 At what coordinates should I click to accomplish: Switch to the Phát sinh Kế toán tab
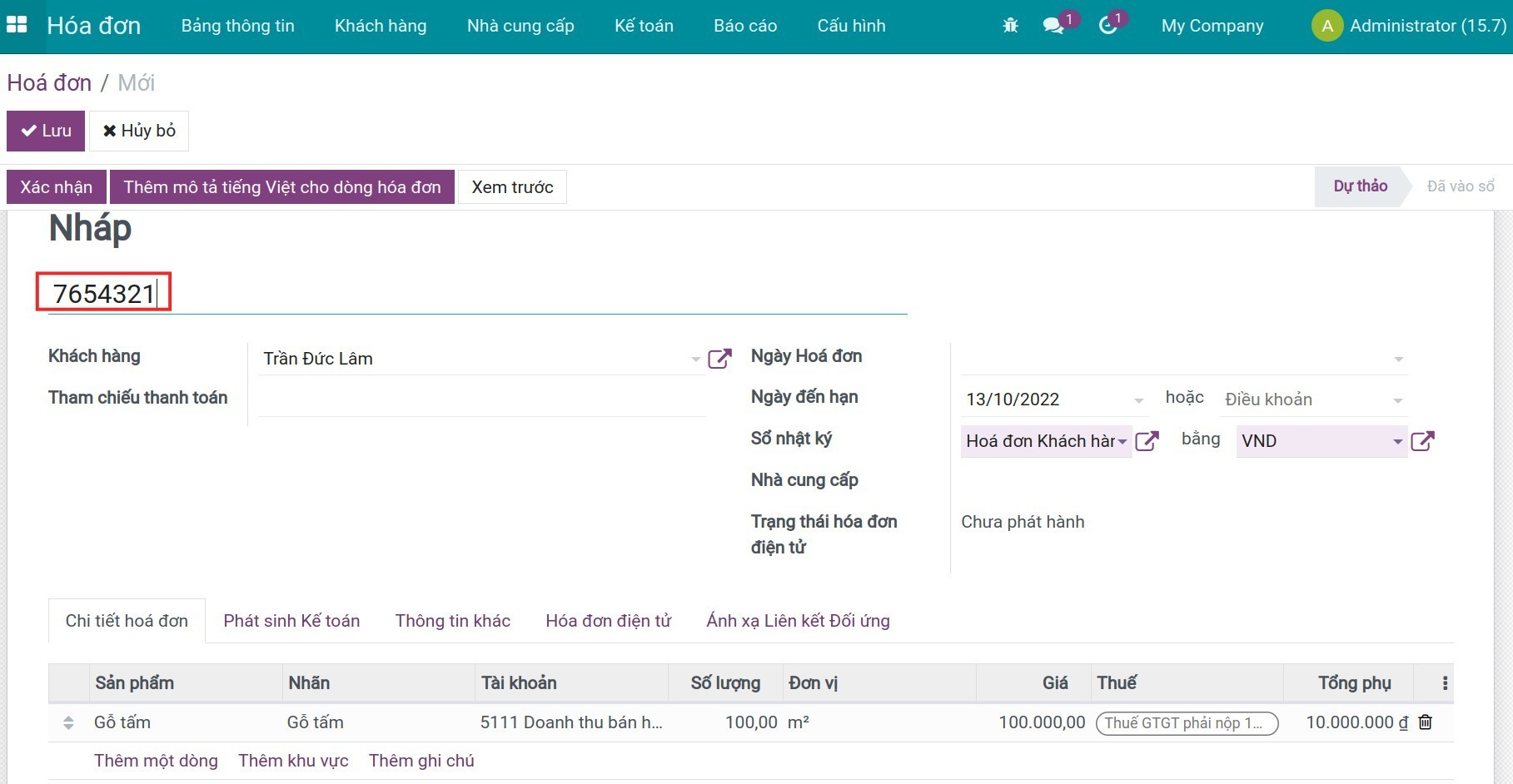point(291,621)
